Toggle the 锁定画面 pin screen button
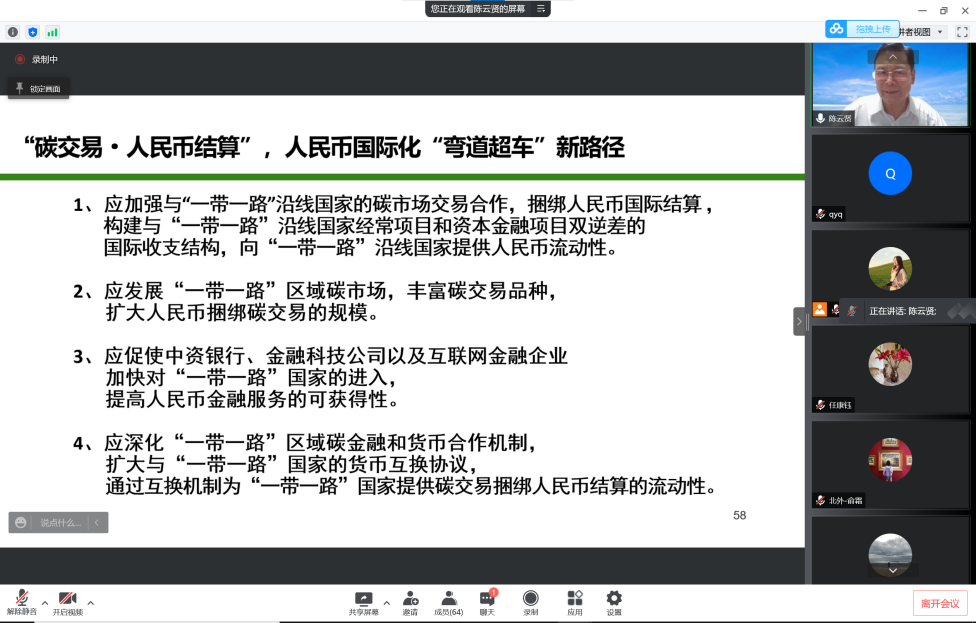The height and width of the screenshot is (623, 976). (37, 89)
